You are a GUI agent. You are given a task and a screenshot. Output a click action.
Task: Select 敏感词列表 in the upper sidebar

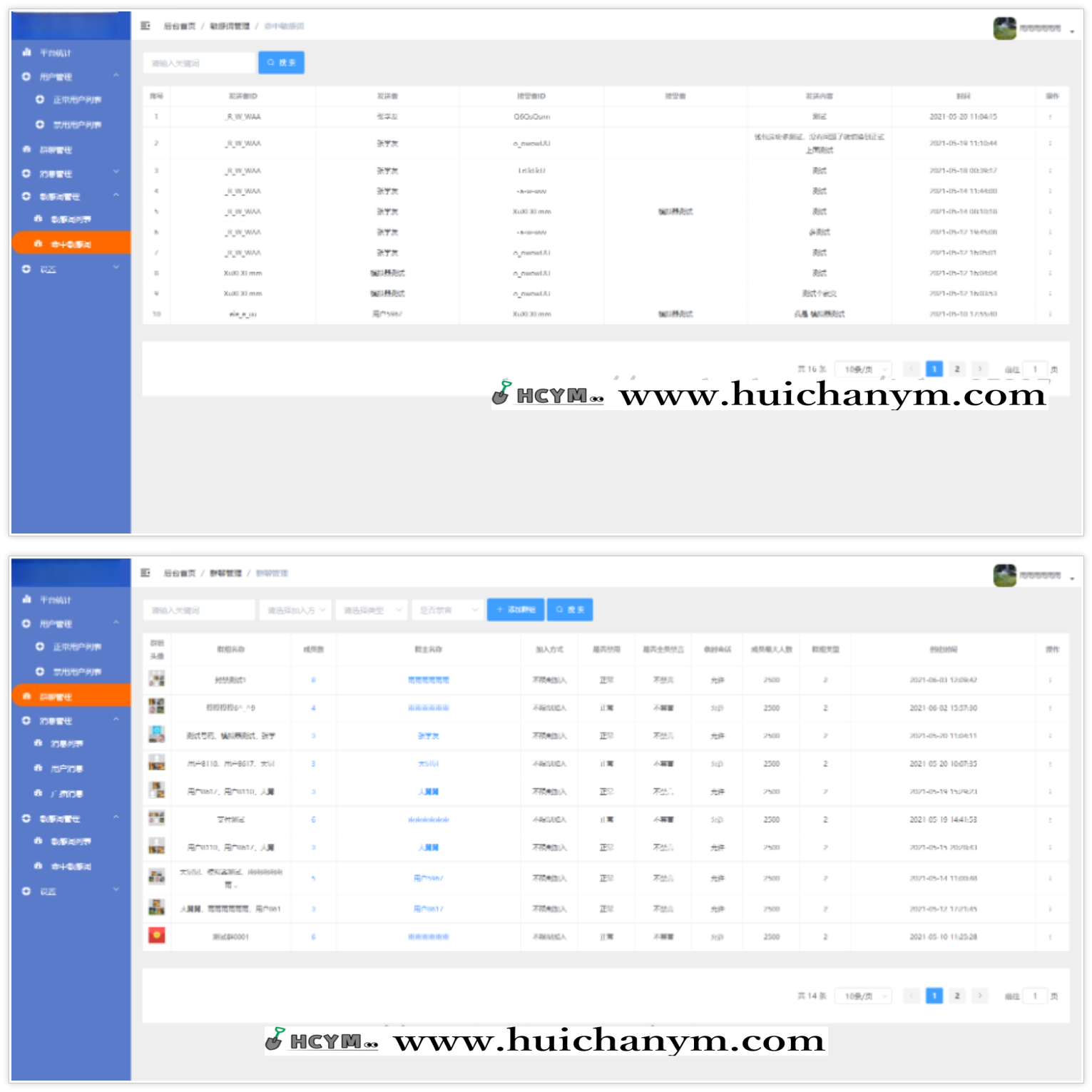[70, 220]
